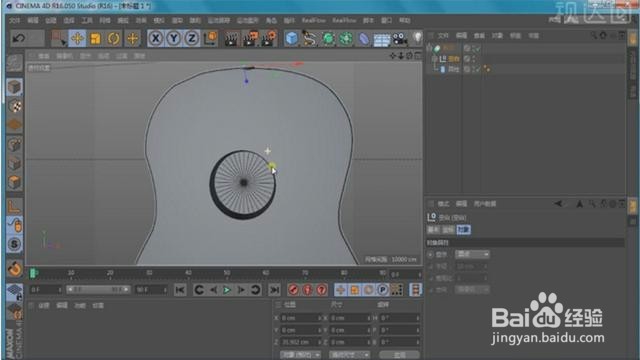Viewport: 640px width, 360px height.
Task: Click the Undo arrow icon
Action: point(19,38)
